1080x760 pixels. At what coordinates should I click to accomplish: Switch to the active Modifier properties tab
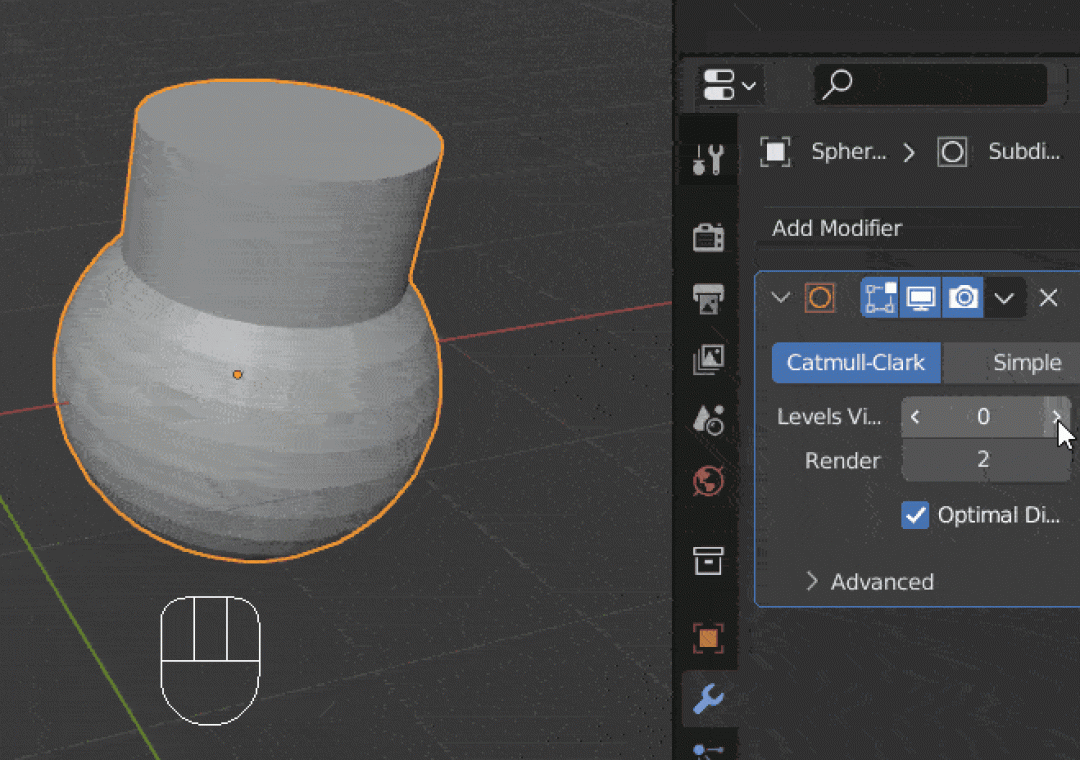coord(708,700)
